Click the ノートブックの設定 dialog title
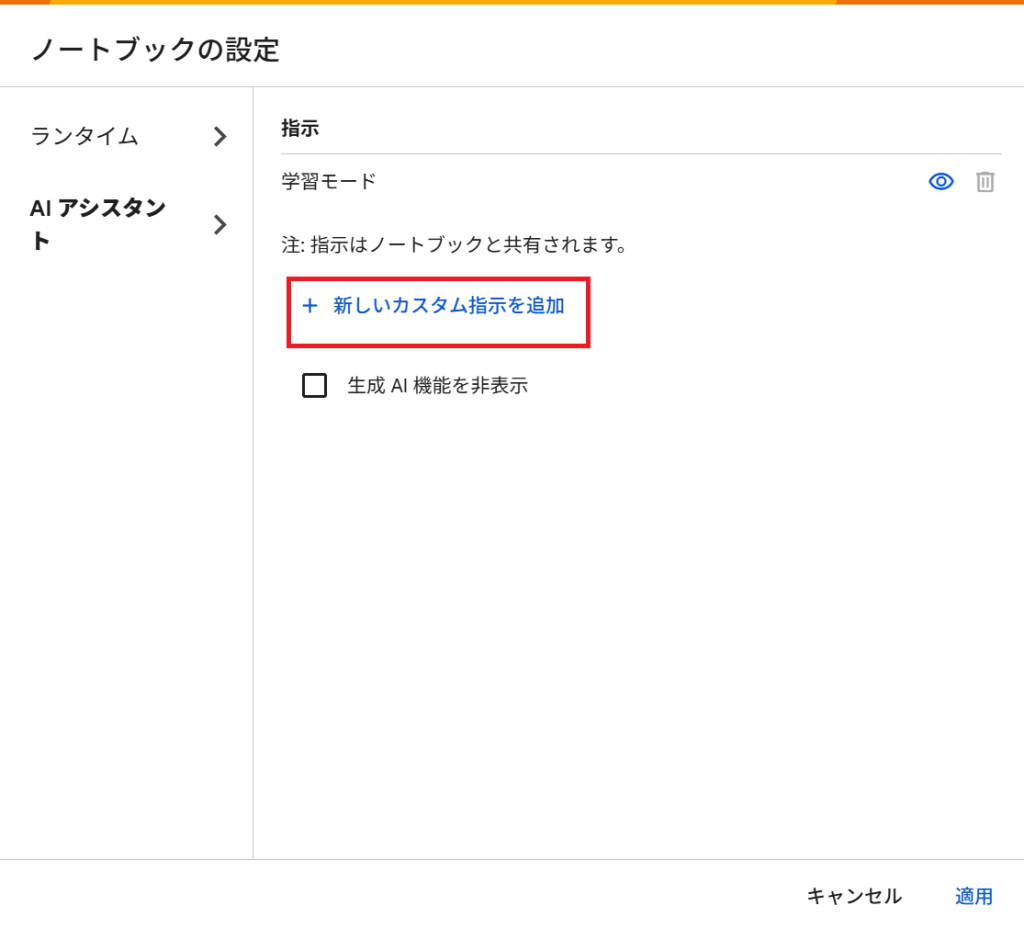 click(x=155, y=50)
